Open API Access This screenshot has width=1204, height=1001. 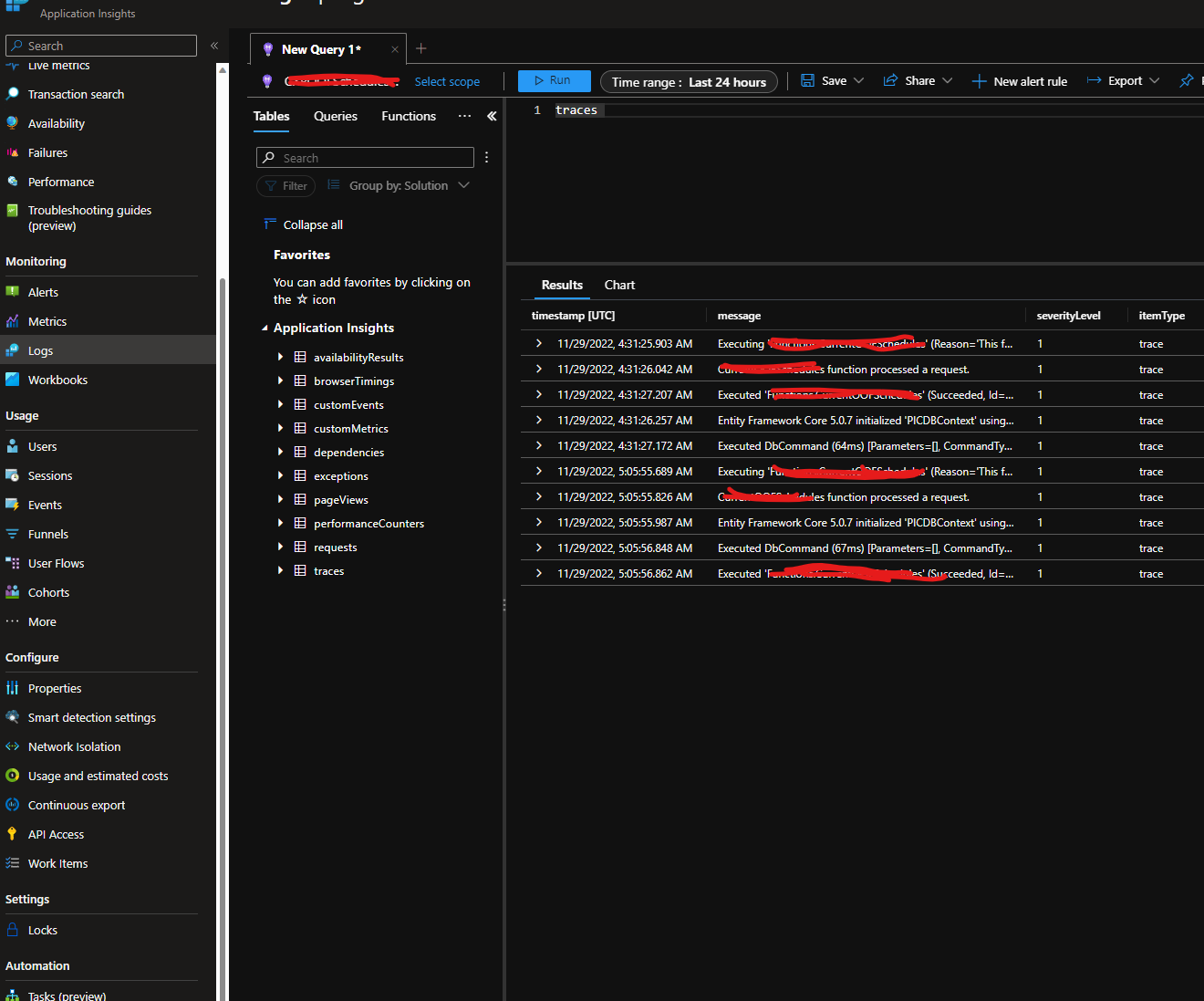pos(56,834)
